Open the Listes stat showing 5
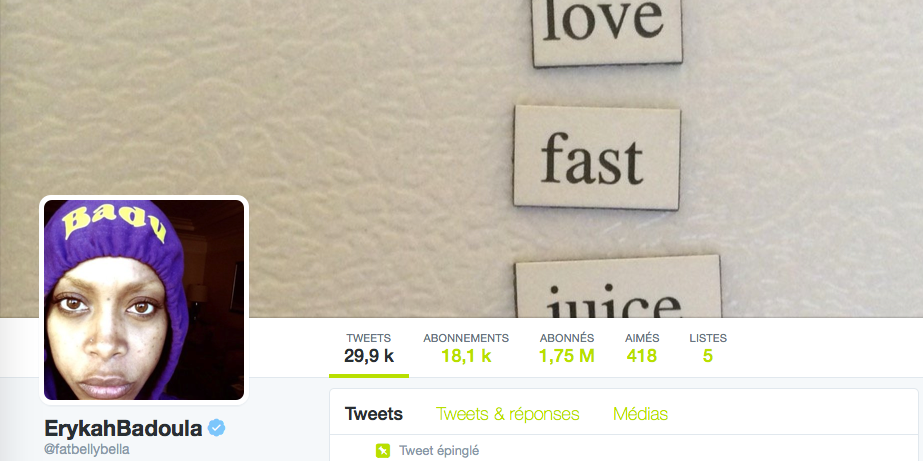The image size is (923, 461). point(708,348)
